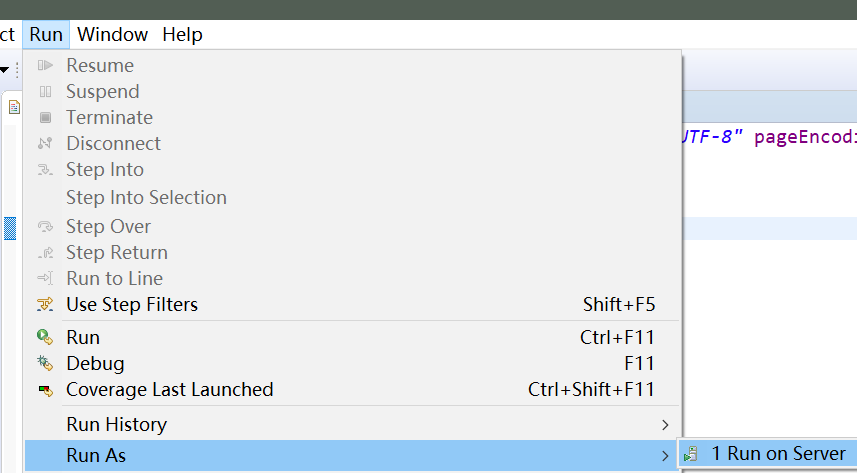Open the Help menu

(183, 34)
